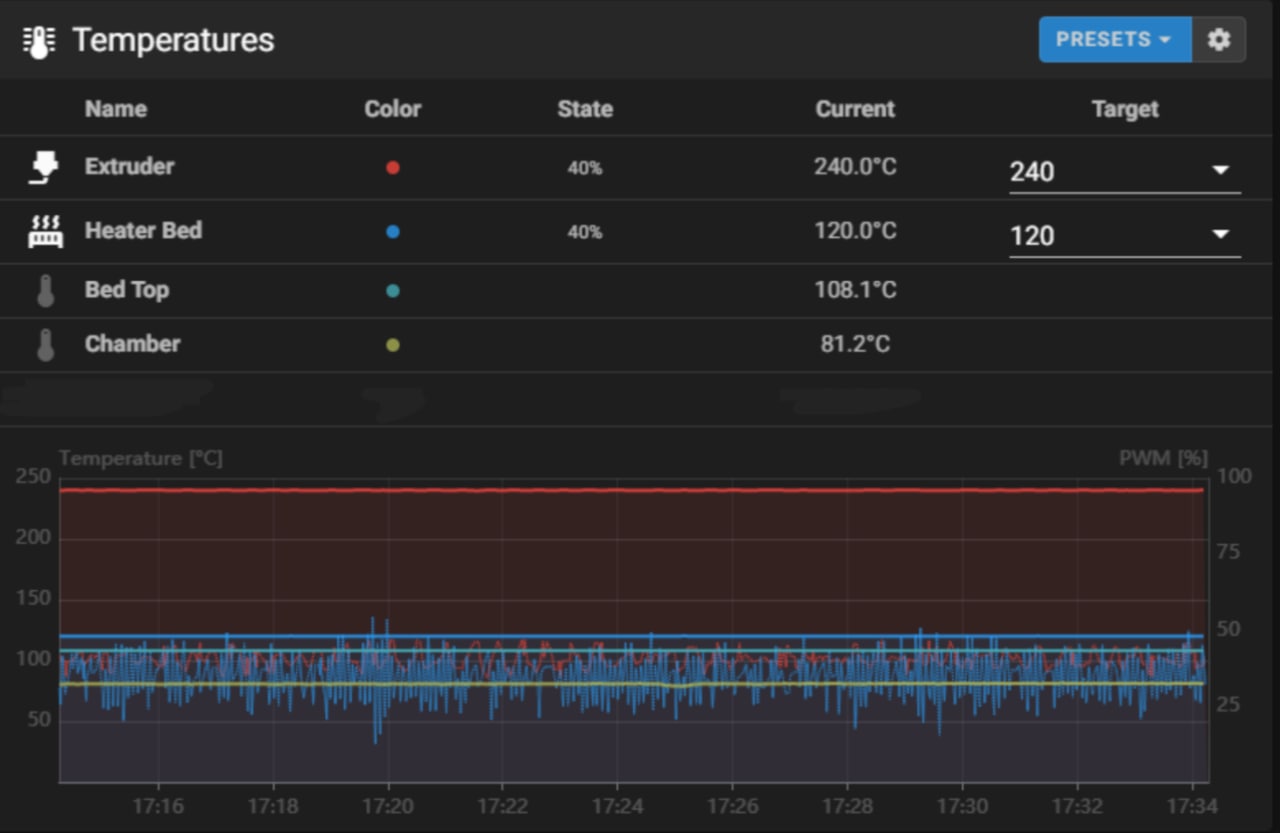Click the thermometer icon beside Temperatures title
Viewport: 1280px width, 833px height.
[x=38, y=41]
